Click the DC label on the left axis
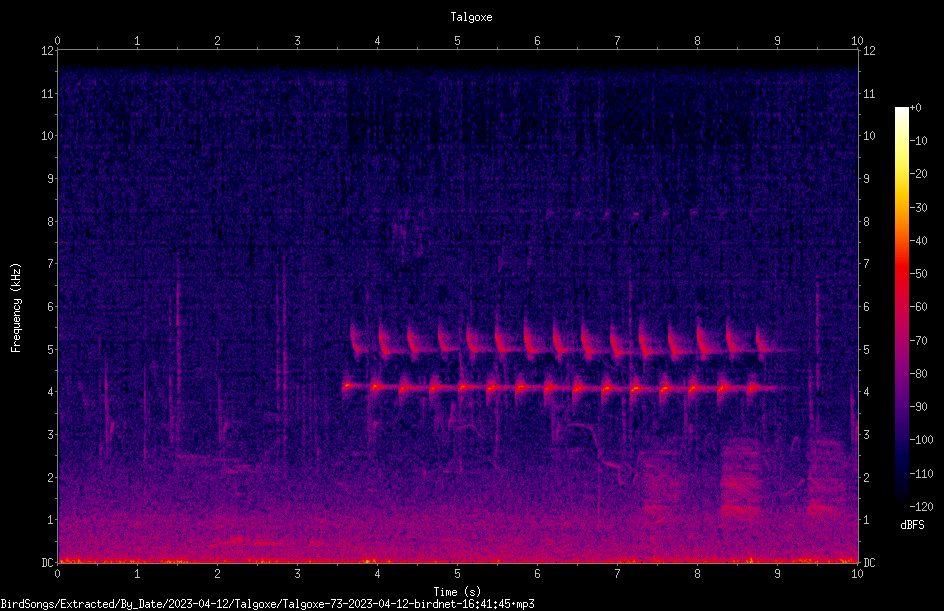This screenshot has width=944, height=611. [47, 563]
